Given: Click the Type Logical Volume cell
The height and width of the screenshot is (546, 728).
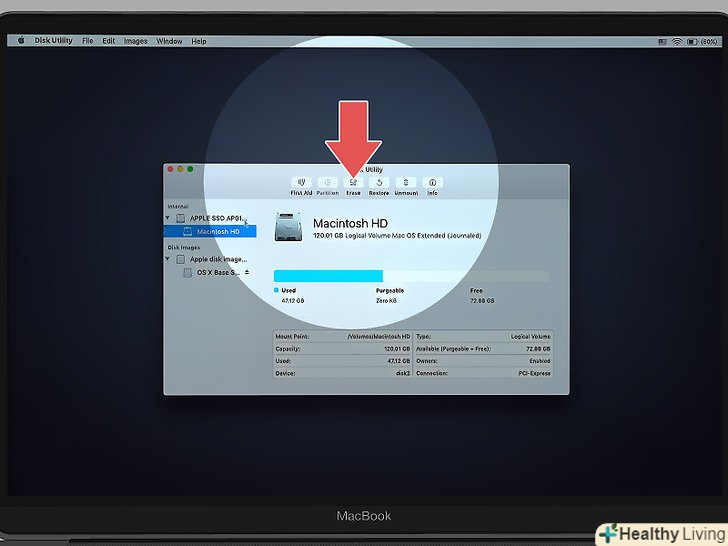Looking at the screenshot, I should click(x=483, y=336).
